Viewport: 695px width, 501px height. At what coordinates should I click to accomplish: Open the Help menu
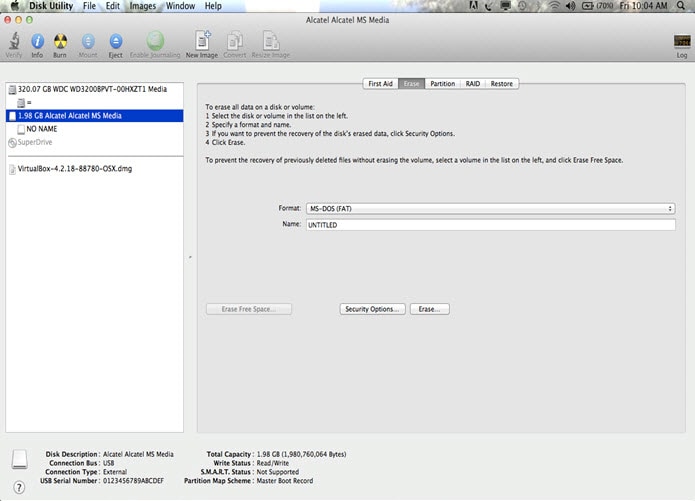pyautogui.click(x=213, y=6)
